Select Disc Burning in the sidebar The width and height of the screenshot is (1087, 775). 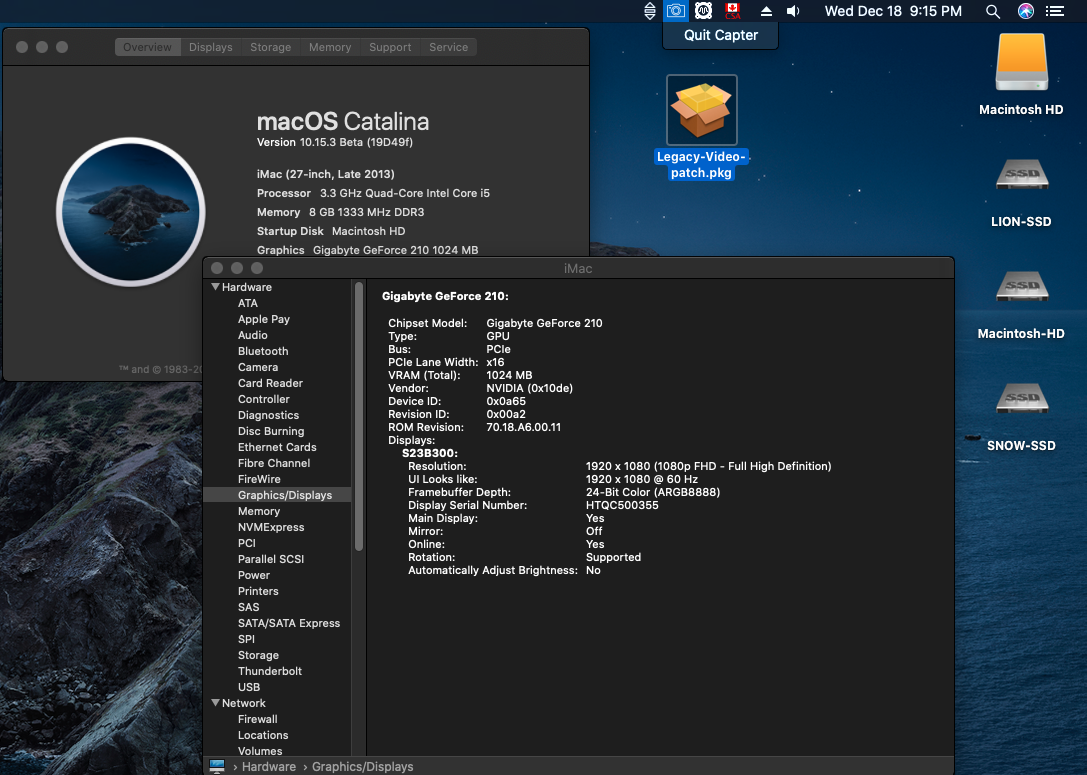click(x=277, y=430)
